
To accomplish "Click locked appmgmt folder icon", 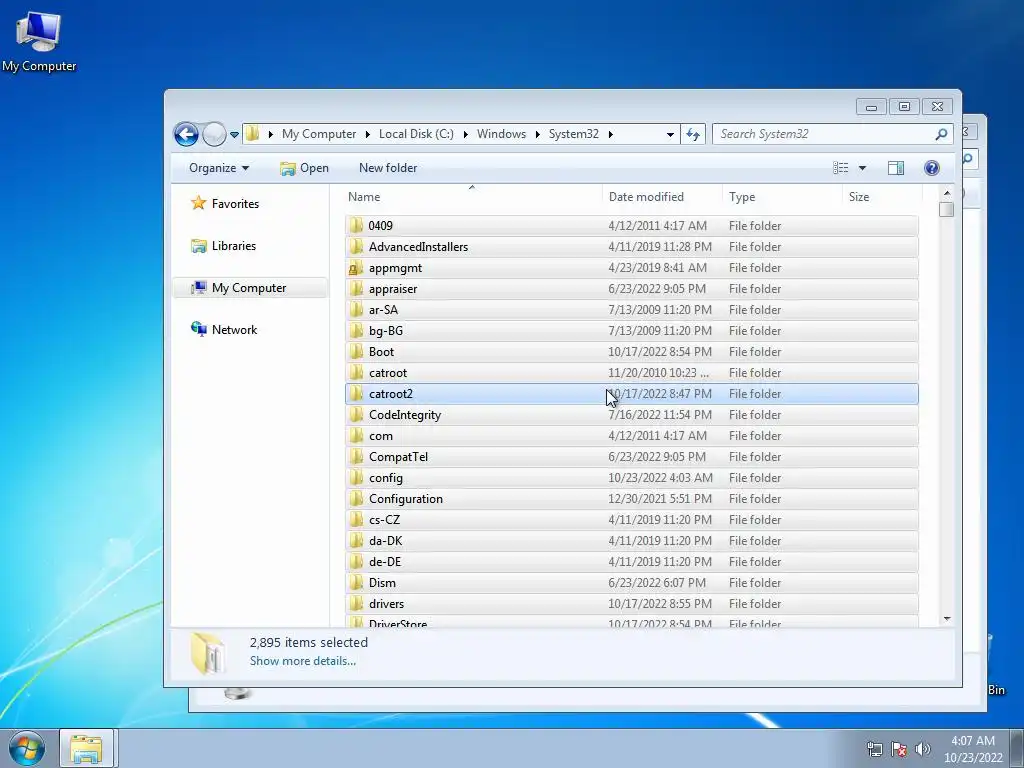I will tap(356, 268).
